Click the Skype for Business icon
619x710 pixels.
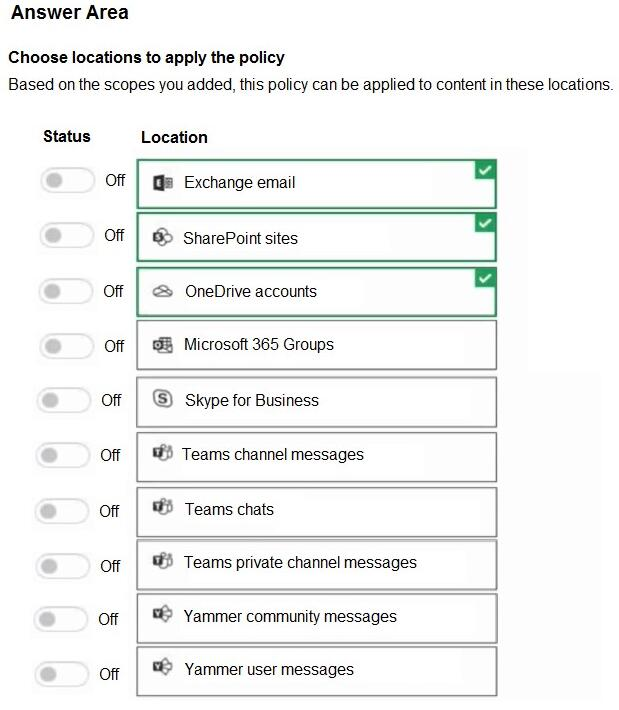pyautogui.click(x=163, y=399)
